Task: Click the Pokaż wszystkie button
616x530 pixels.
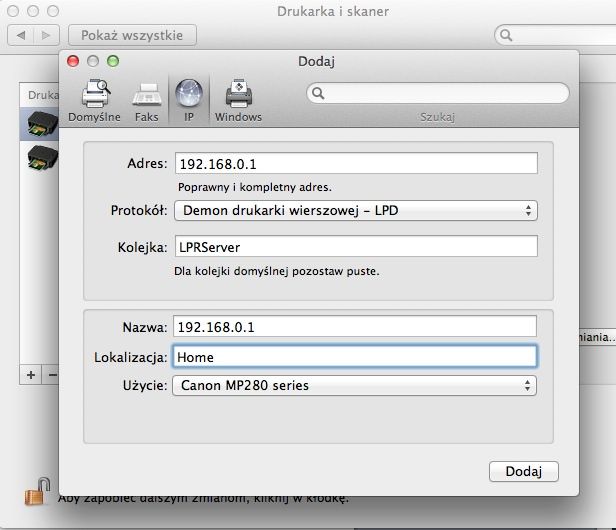Action: 132,35
